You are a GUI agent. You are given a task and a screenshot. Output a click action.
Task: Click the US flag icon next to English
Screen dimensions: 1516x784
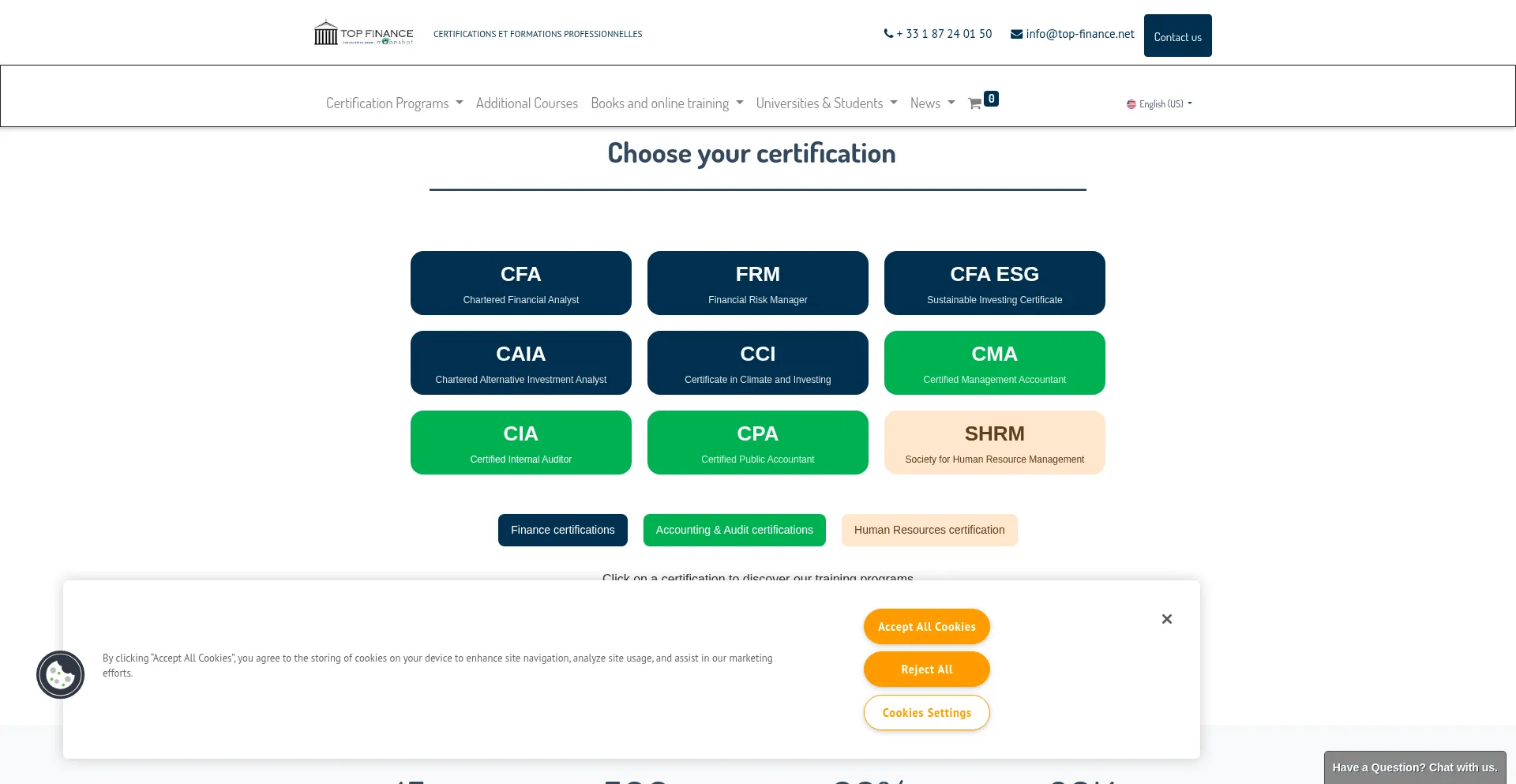[1131, 103]
